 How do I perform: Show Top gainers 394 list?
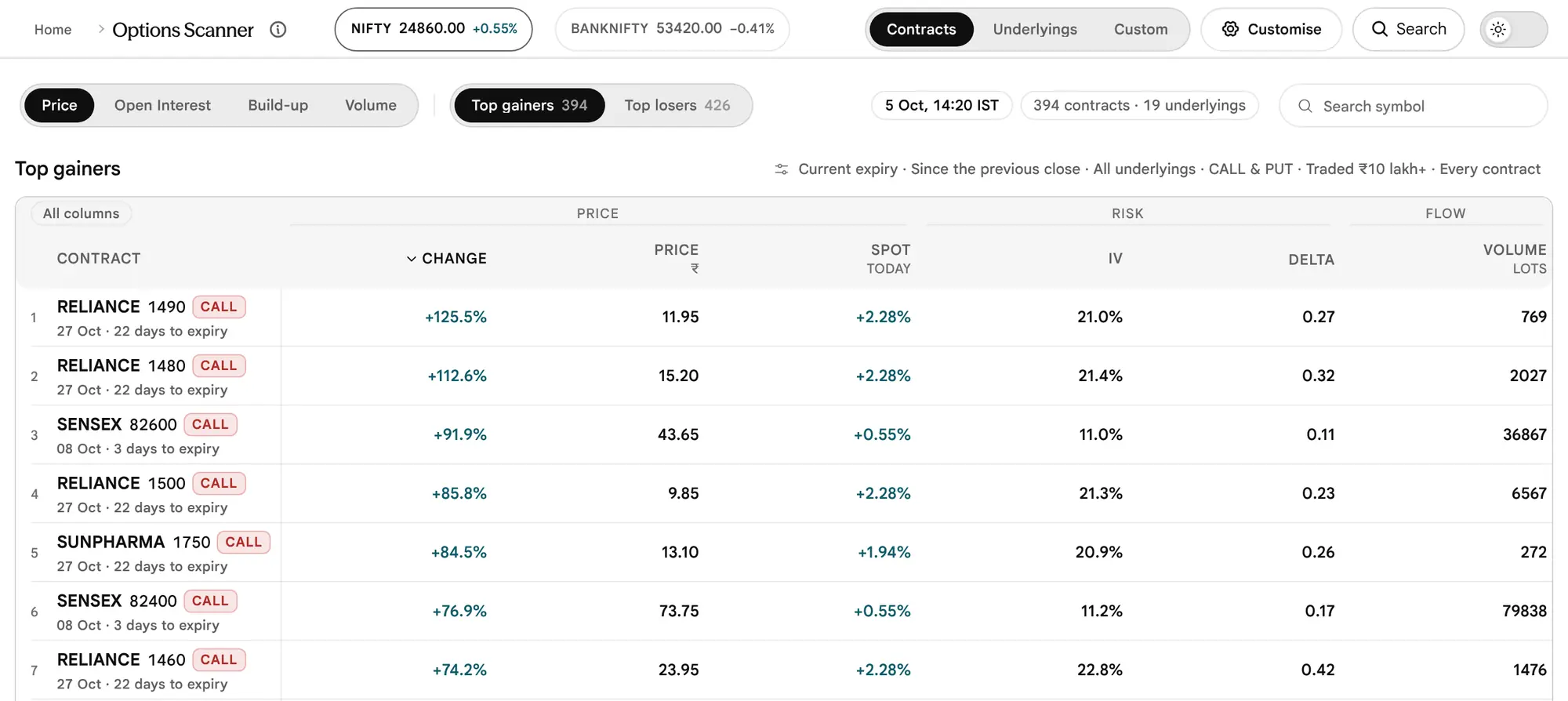(x=529, y=106)
